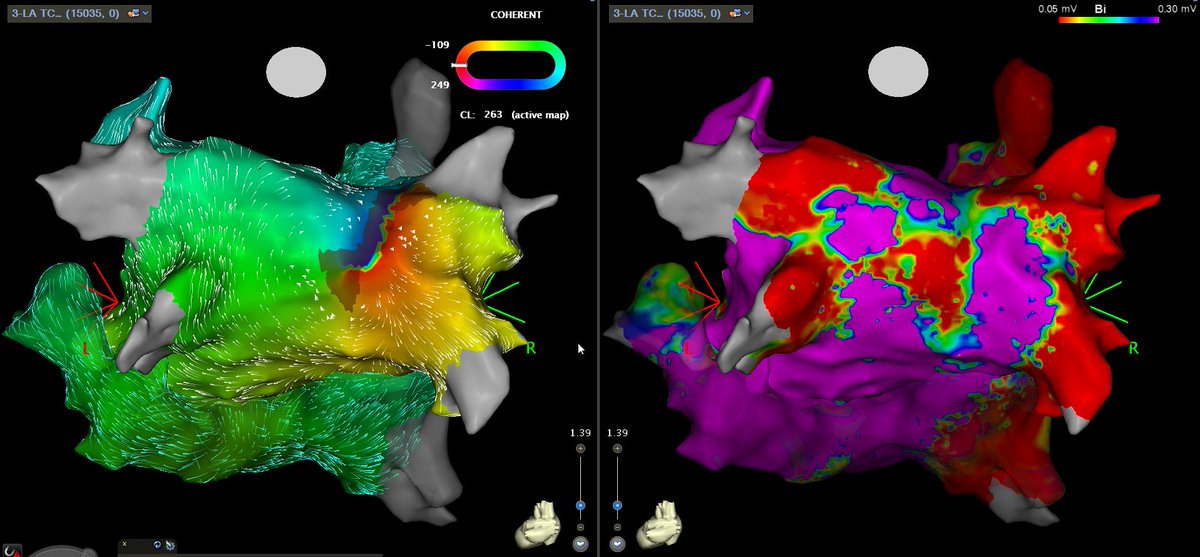This screenshot has width=1200, height=557.
Task: Click the catheter icon in bottom-left corner
Action: point(14,550)
